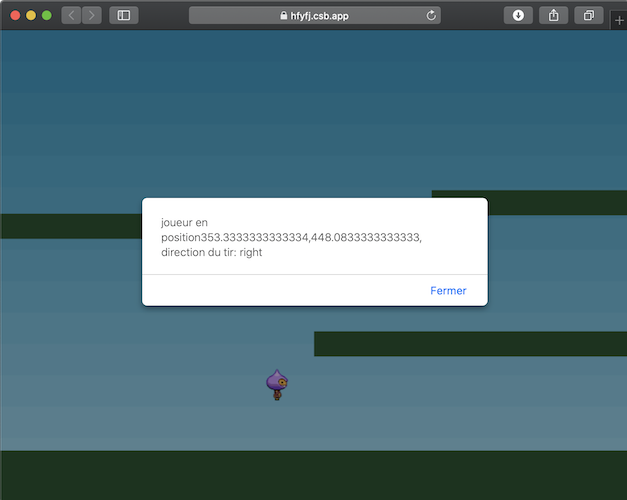Click the padlock icon in address bar
The image size is (627, 500).
point(284,16)
